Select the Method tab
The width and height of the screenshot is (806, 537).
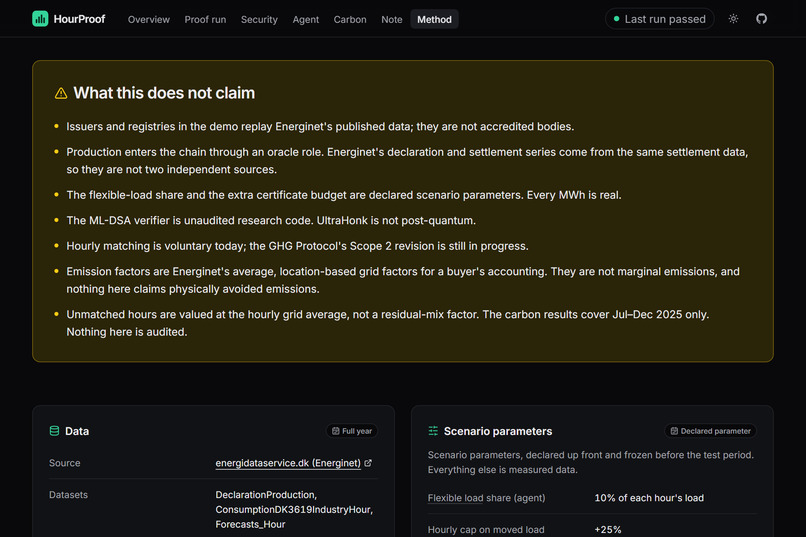tap(434, 20)
